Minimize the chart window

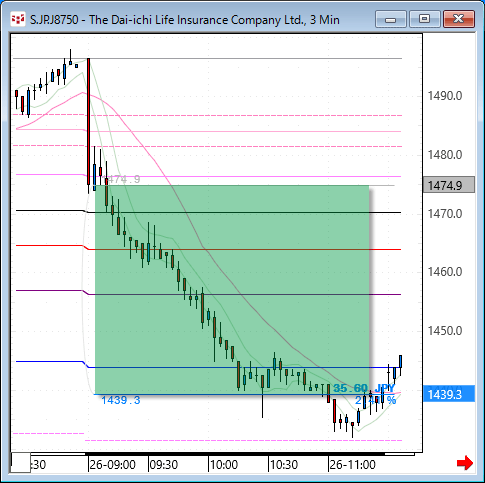tap(391, 19)
